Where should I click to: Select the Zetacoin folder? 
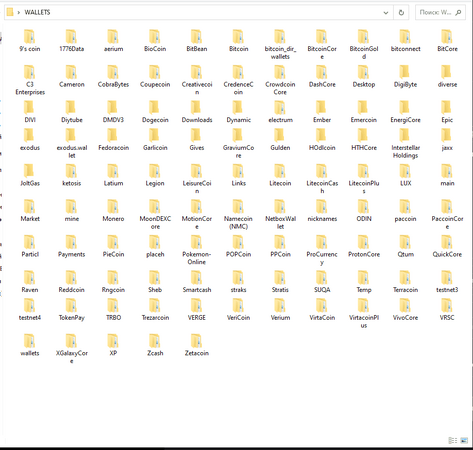(197, 345)
